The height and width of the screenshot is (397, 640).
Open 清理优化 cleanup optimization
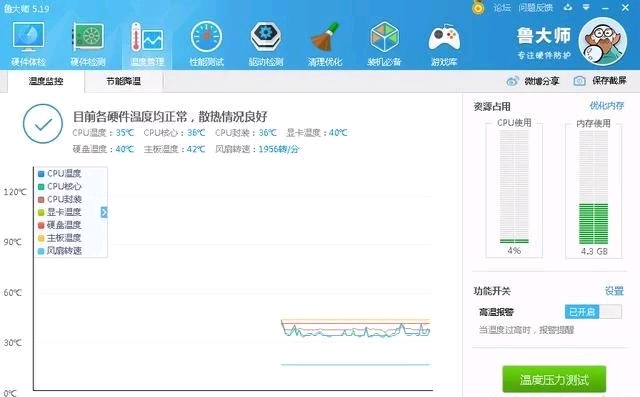[325, 44]
